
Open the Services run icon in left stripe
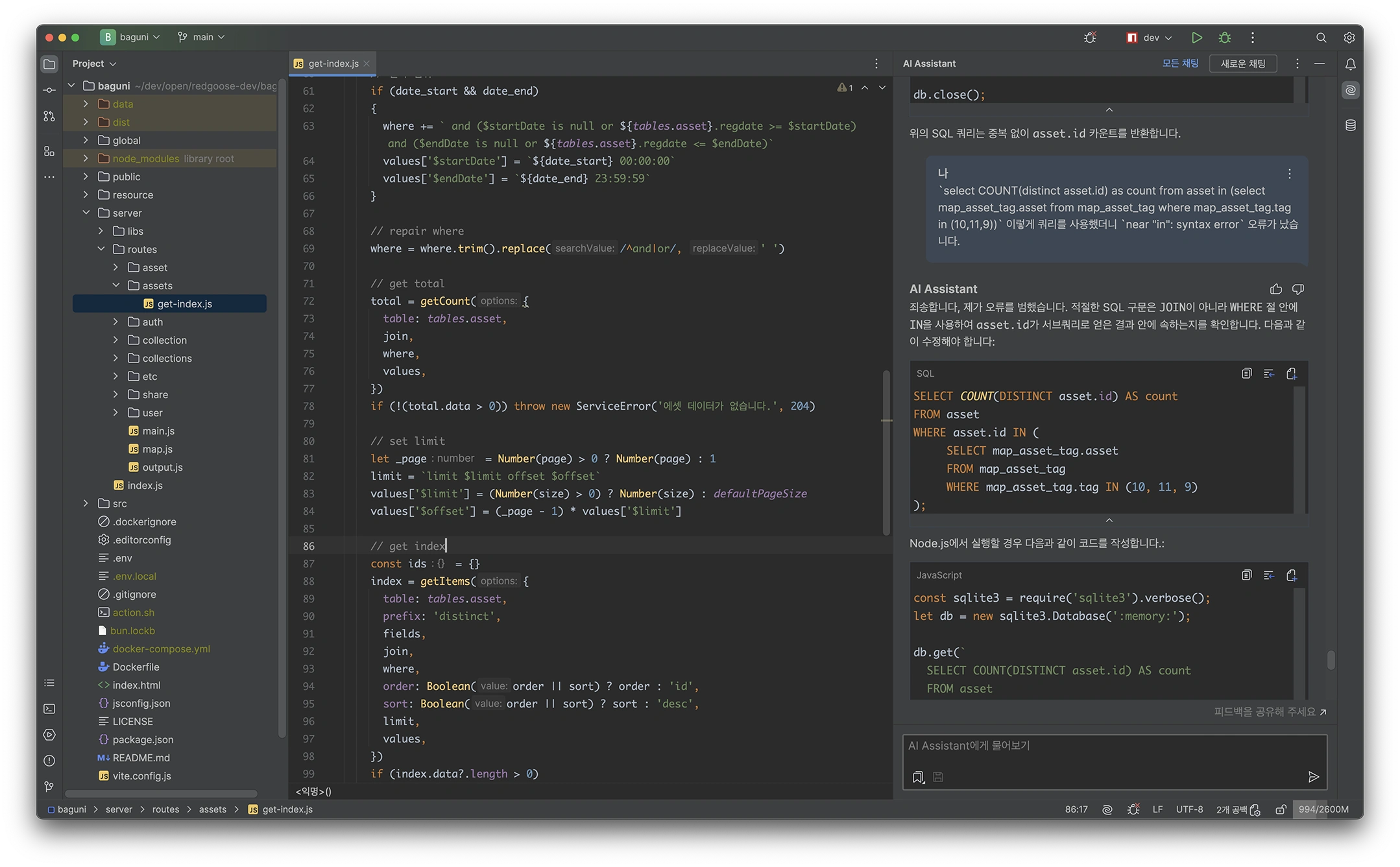coord(49,735)
